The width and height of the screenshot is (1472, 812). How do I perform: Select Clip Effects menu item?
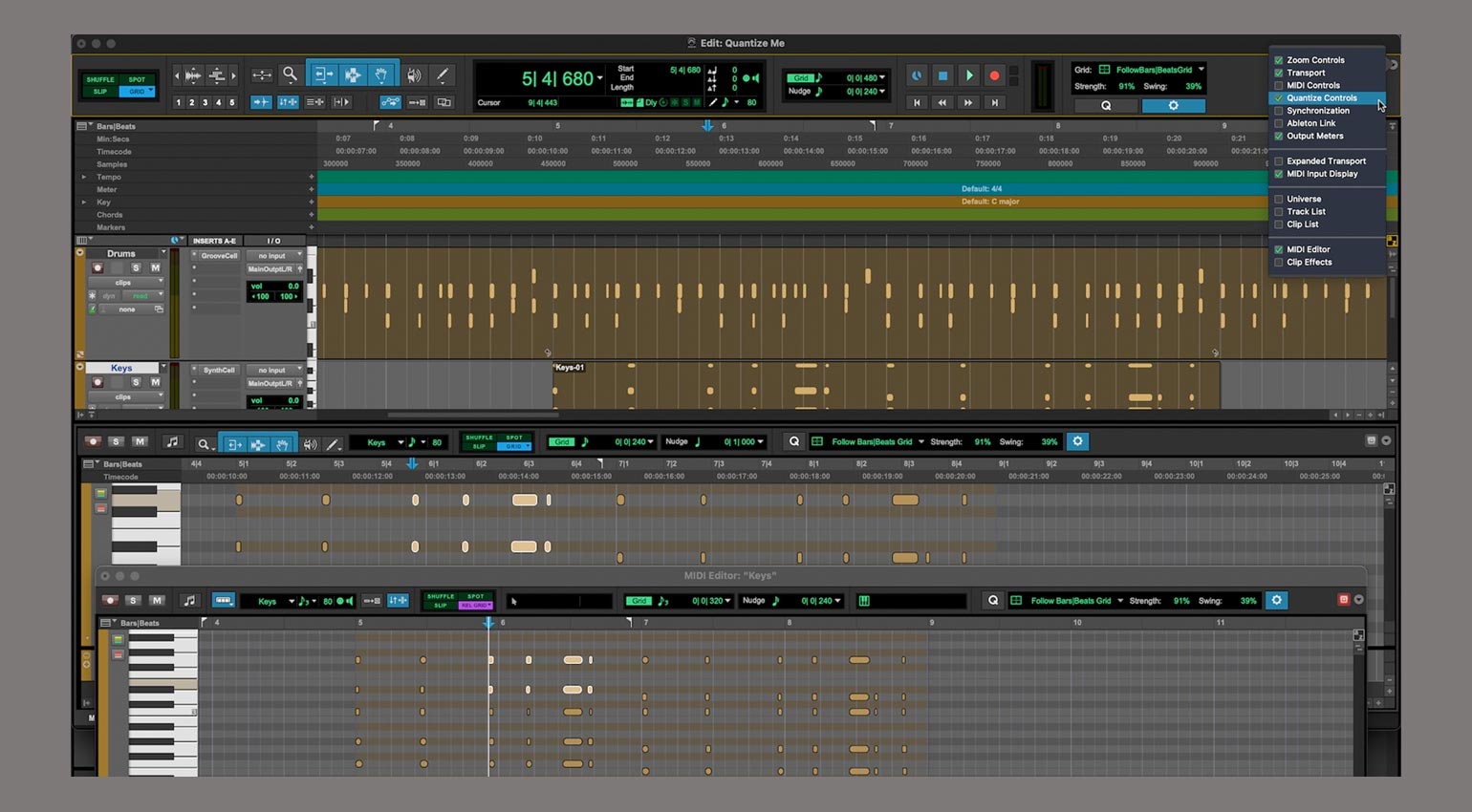(1327, 262)
